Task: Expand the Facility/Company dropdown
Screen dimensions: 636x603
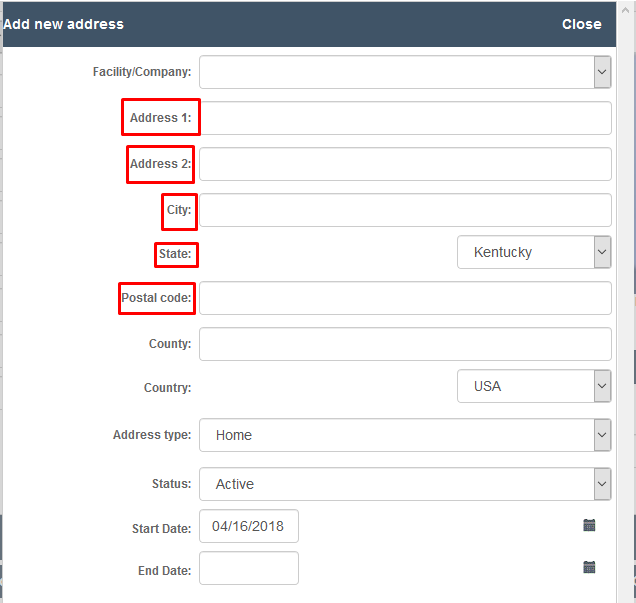Action: point(602,72)
